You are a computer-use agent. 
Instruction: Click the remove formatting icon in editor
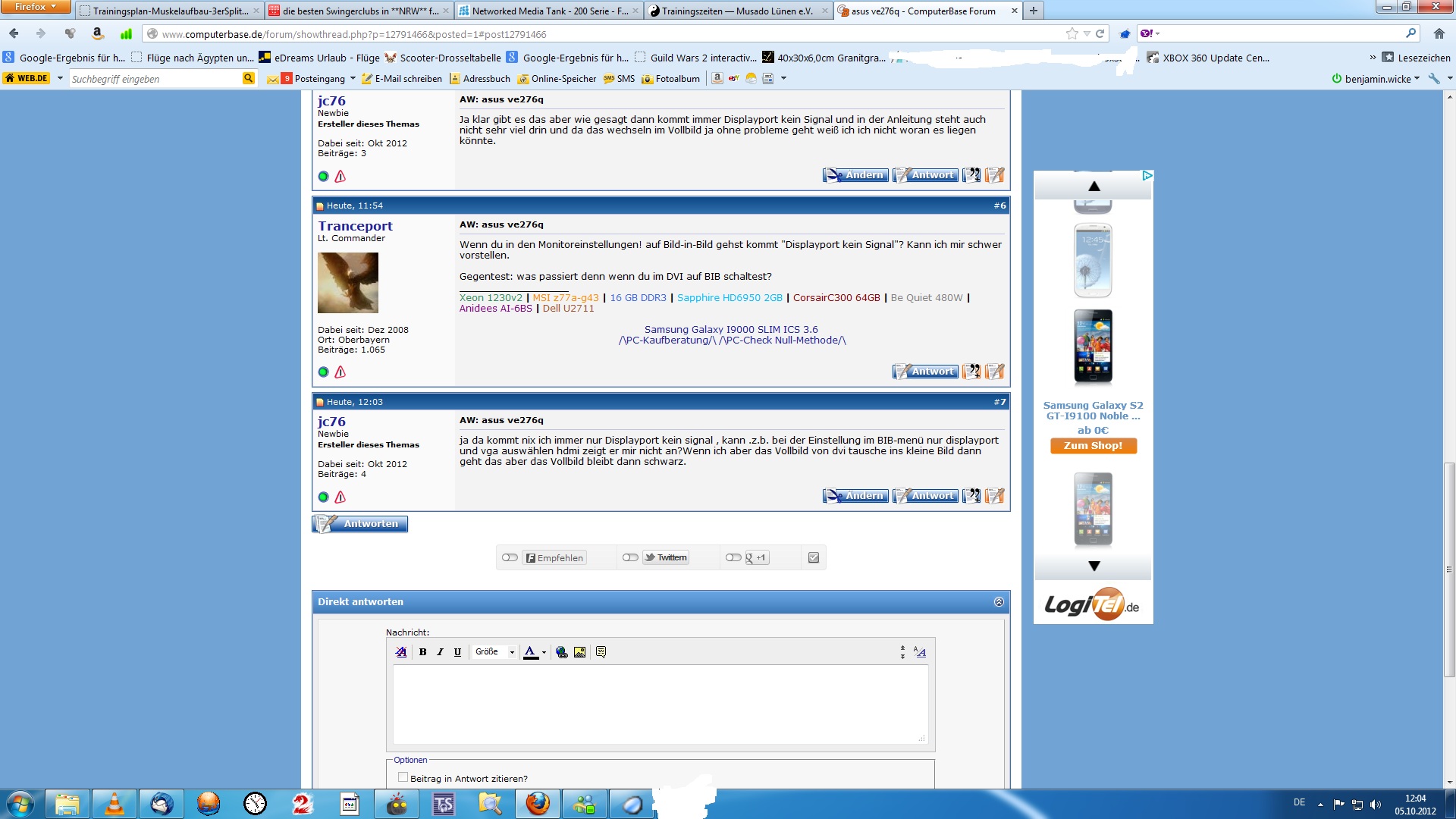(401, 652)
